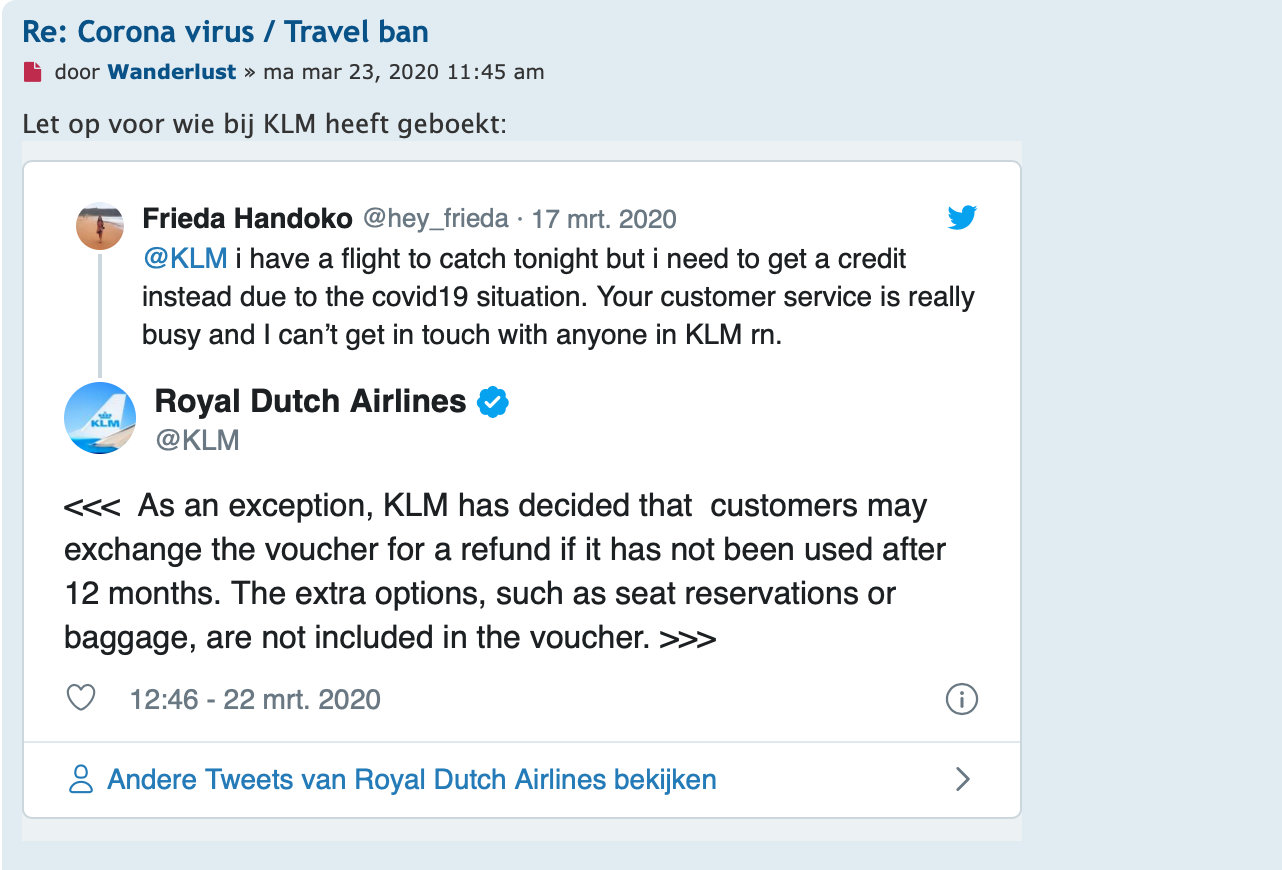Open the 12:46 - 22 mrt. 2020 timestamp
This screenshot has height=870, width=1282.
click(x=255, y=699)
